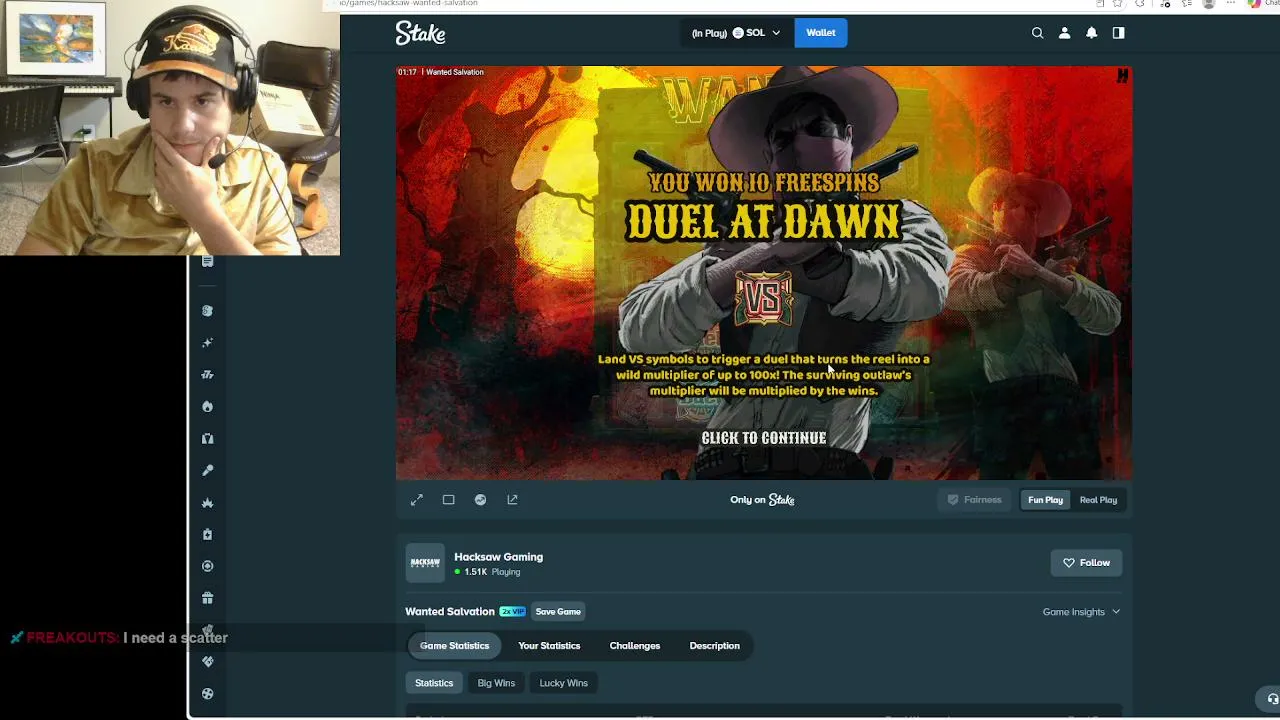This screenshot has height=720, width=1280.
Task: Click the '1.51K Playing' count
Action: point(487,572)
